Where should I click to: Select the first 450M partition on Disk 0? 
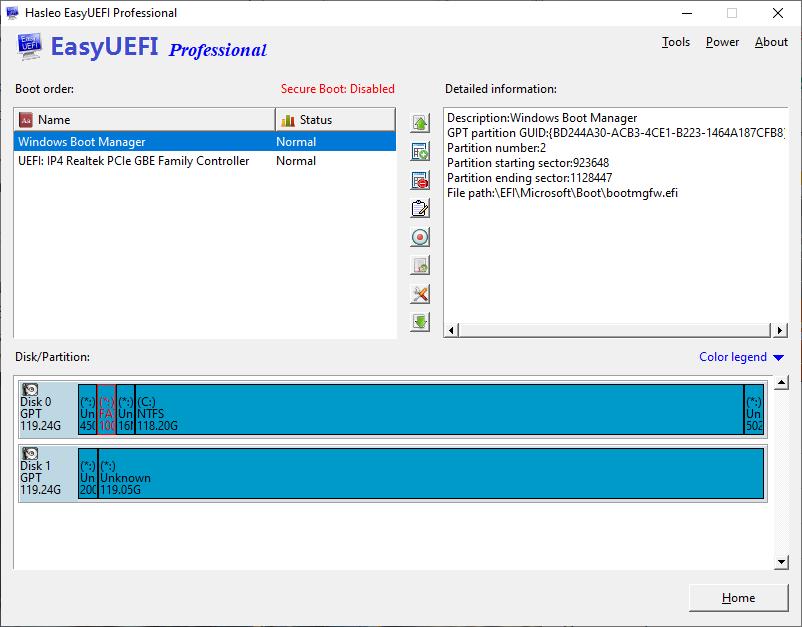87,410
